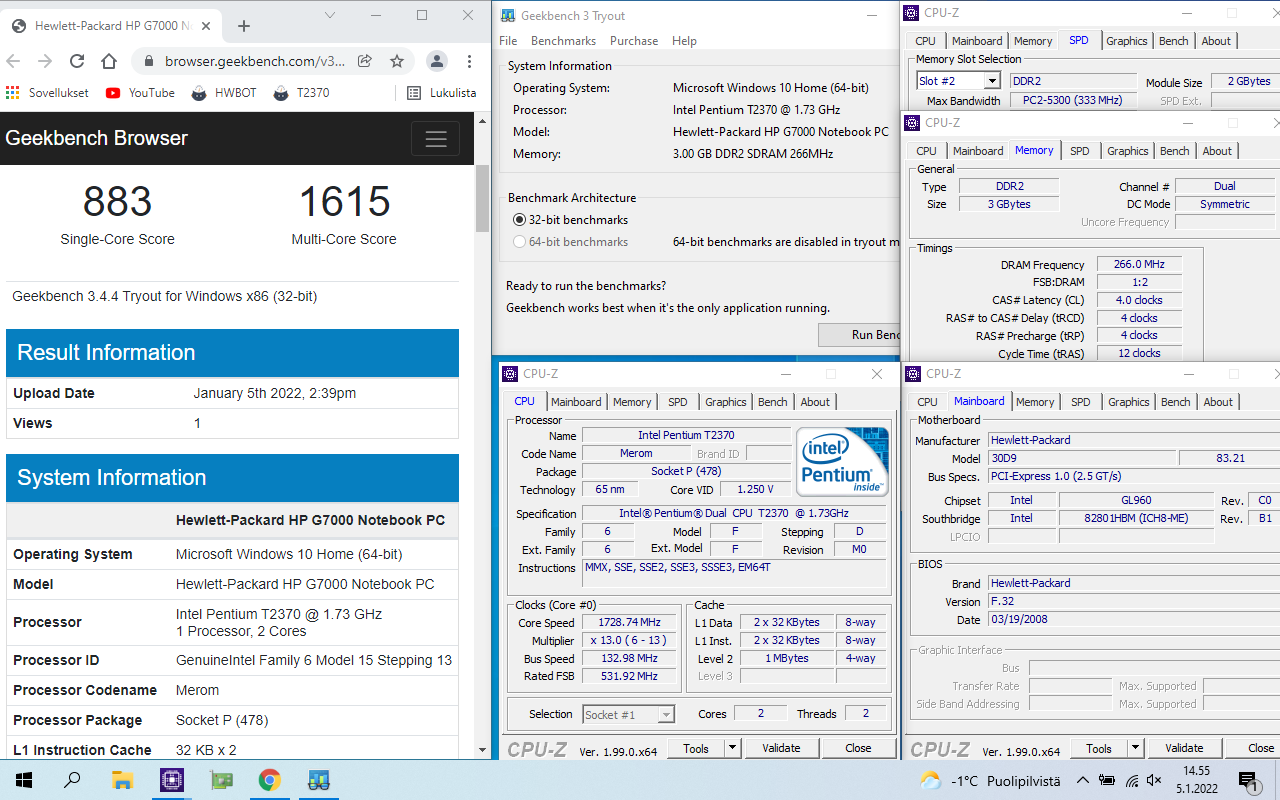Click the taskbar clock showing 14.55
1280x800 pixels.
1196,780
